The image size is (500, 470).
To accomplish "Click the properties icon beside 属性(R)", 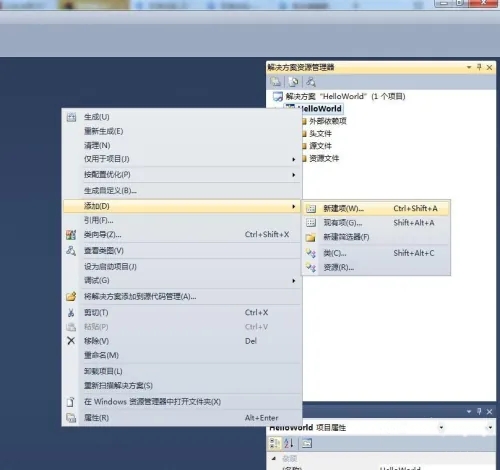I will click(x=71, y=418).
